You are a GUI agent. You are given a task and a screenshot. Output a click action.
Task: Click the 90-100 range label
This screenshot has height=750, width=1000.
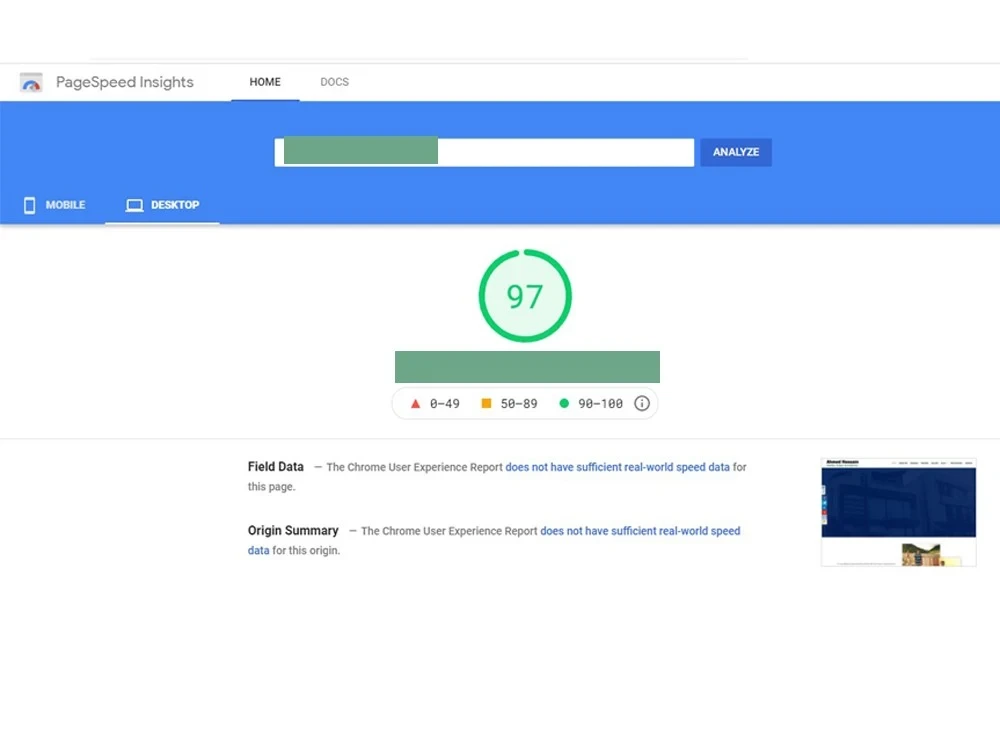click(600, 404)
